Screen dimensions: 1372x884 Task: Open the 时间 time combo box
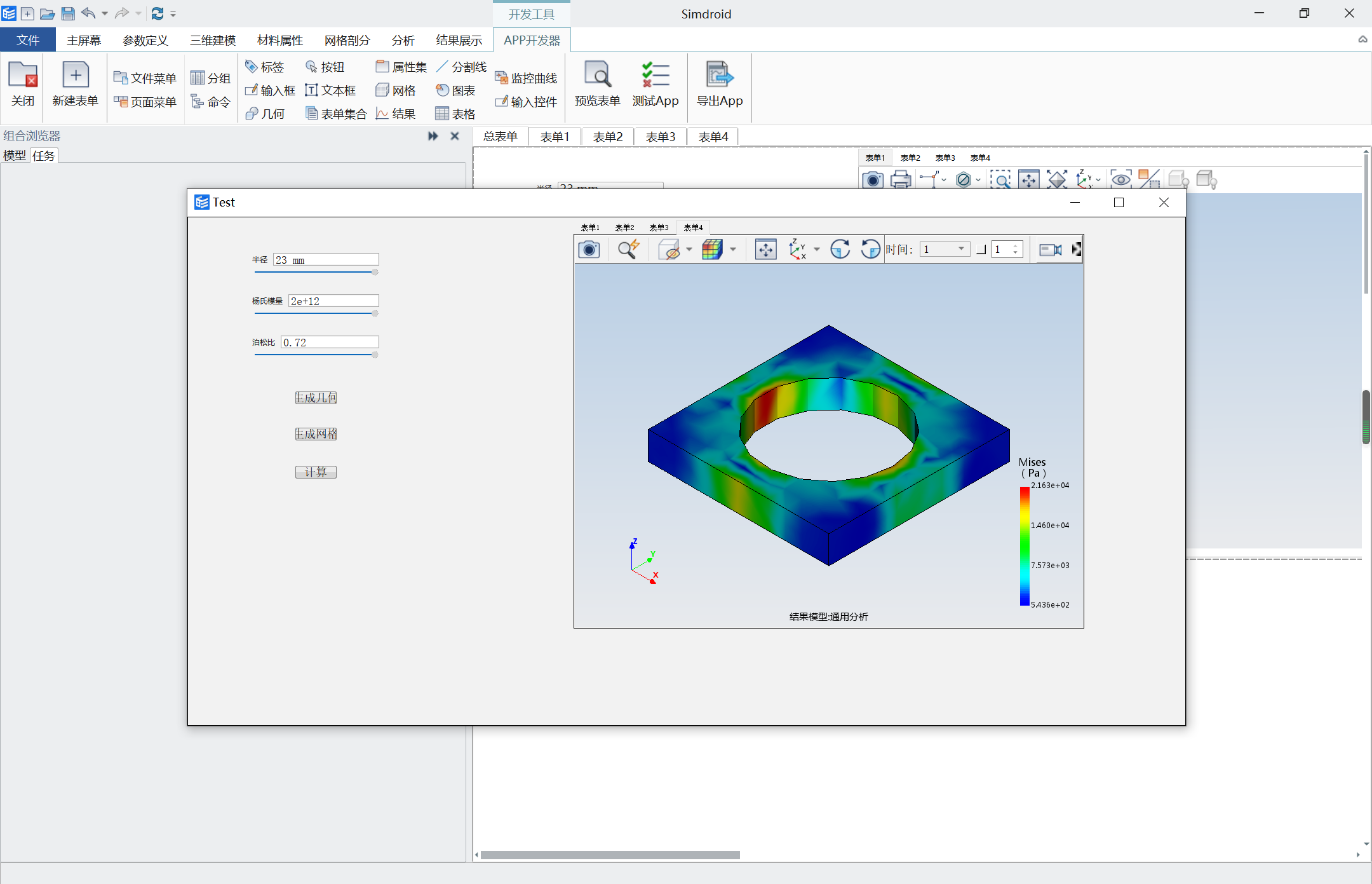coord(945,249)
